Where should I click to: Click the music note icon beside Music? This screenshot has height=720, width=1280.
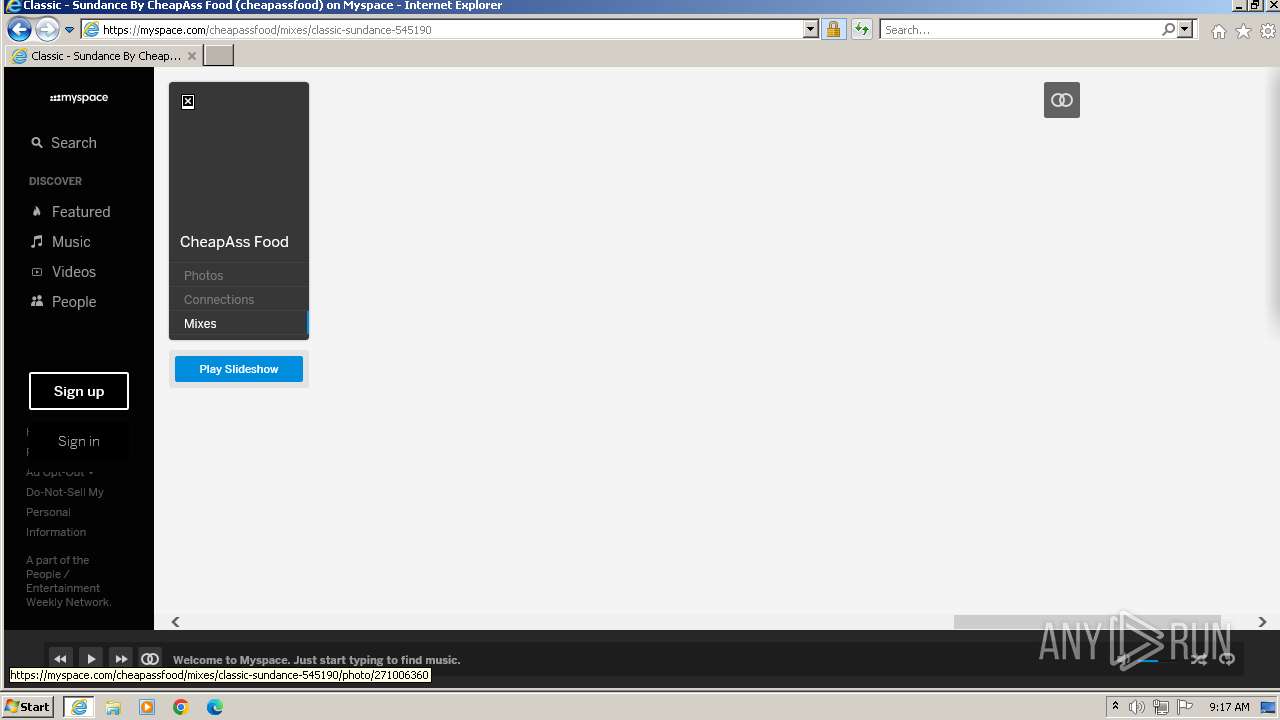(37, 242)
